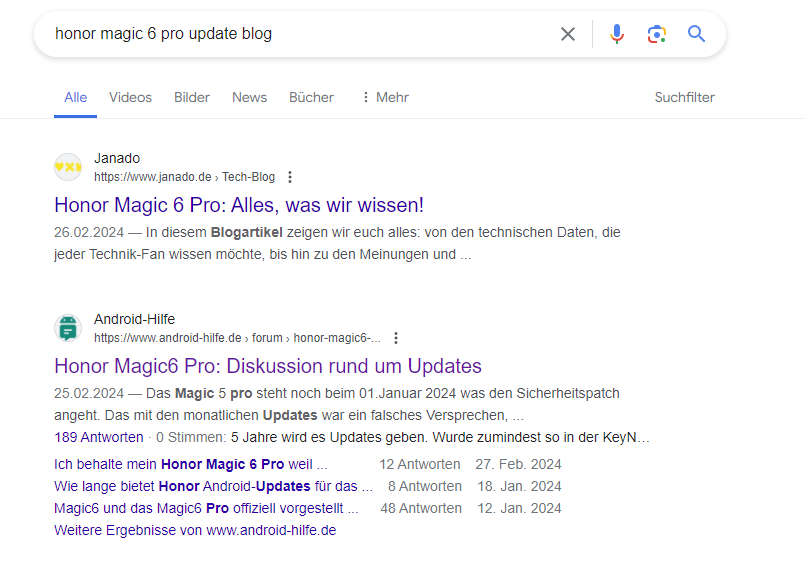This screenshot has width=804, height=573.
Task: Open Google Lens image search icon
Action: (x=656, y=34)
